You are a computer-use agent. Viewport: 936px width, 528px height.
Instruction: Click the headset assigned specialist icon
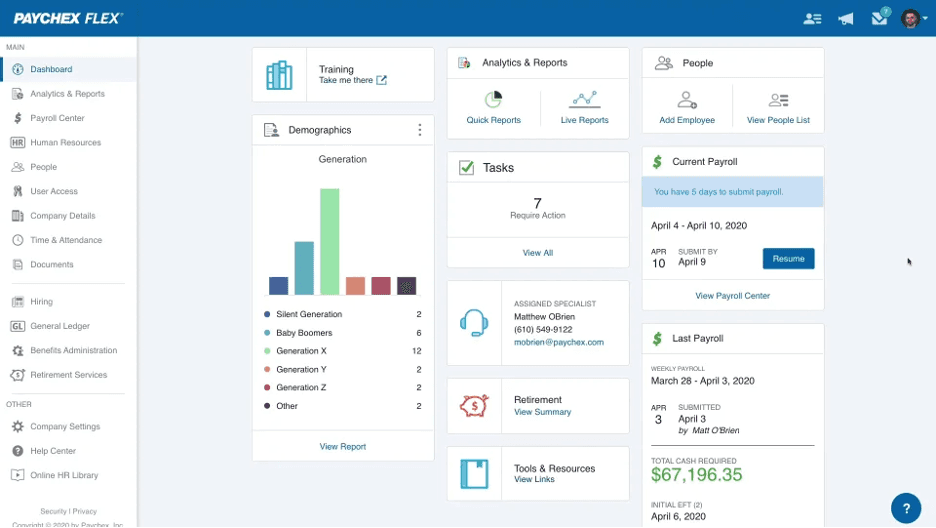474,323
